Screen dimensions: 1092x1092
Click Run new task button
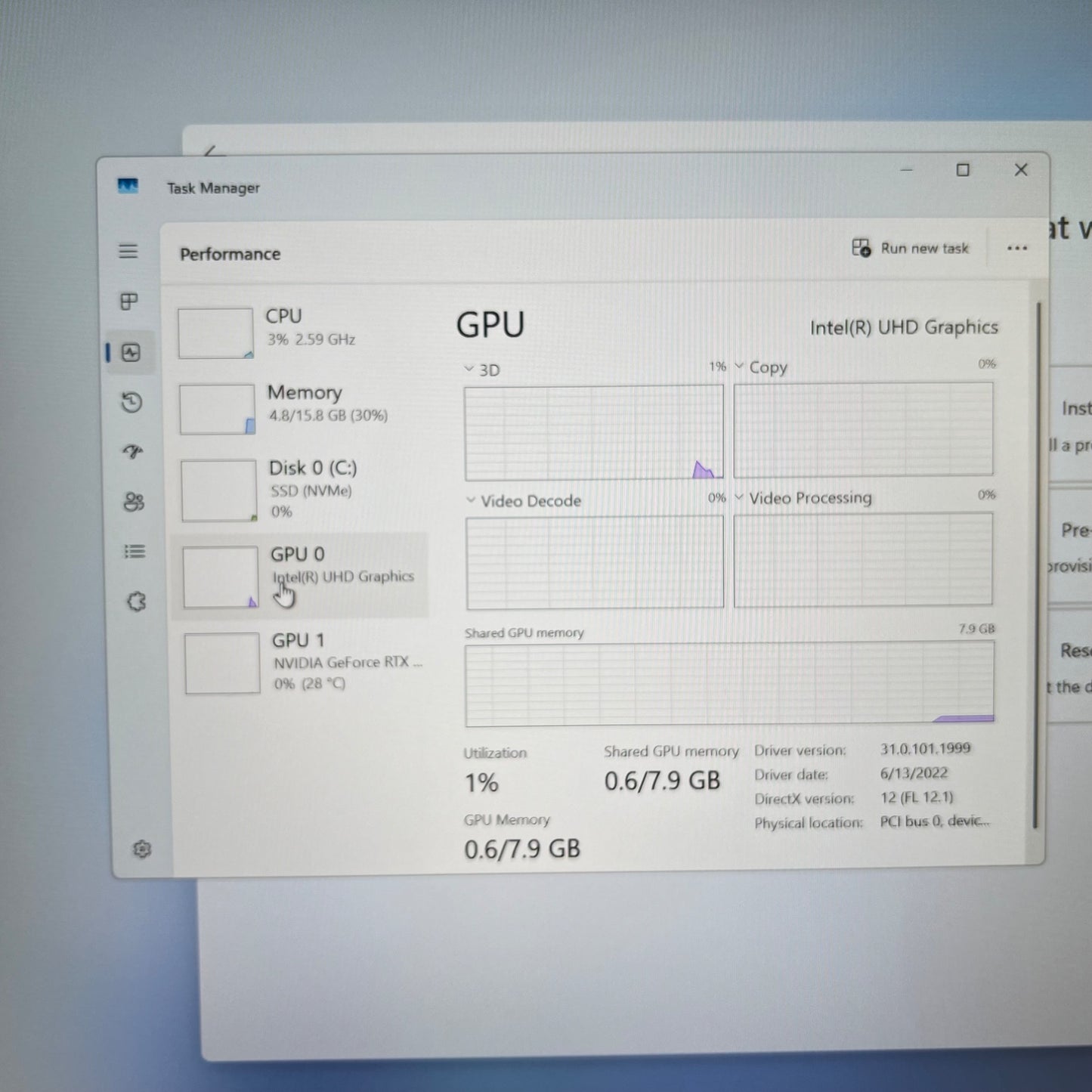[910, 248]
